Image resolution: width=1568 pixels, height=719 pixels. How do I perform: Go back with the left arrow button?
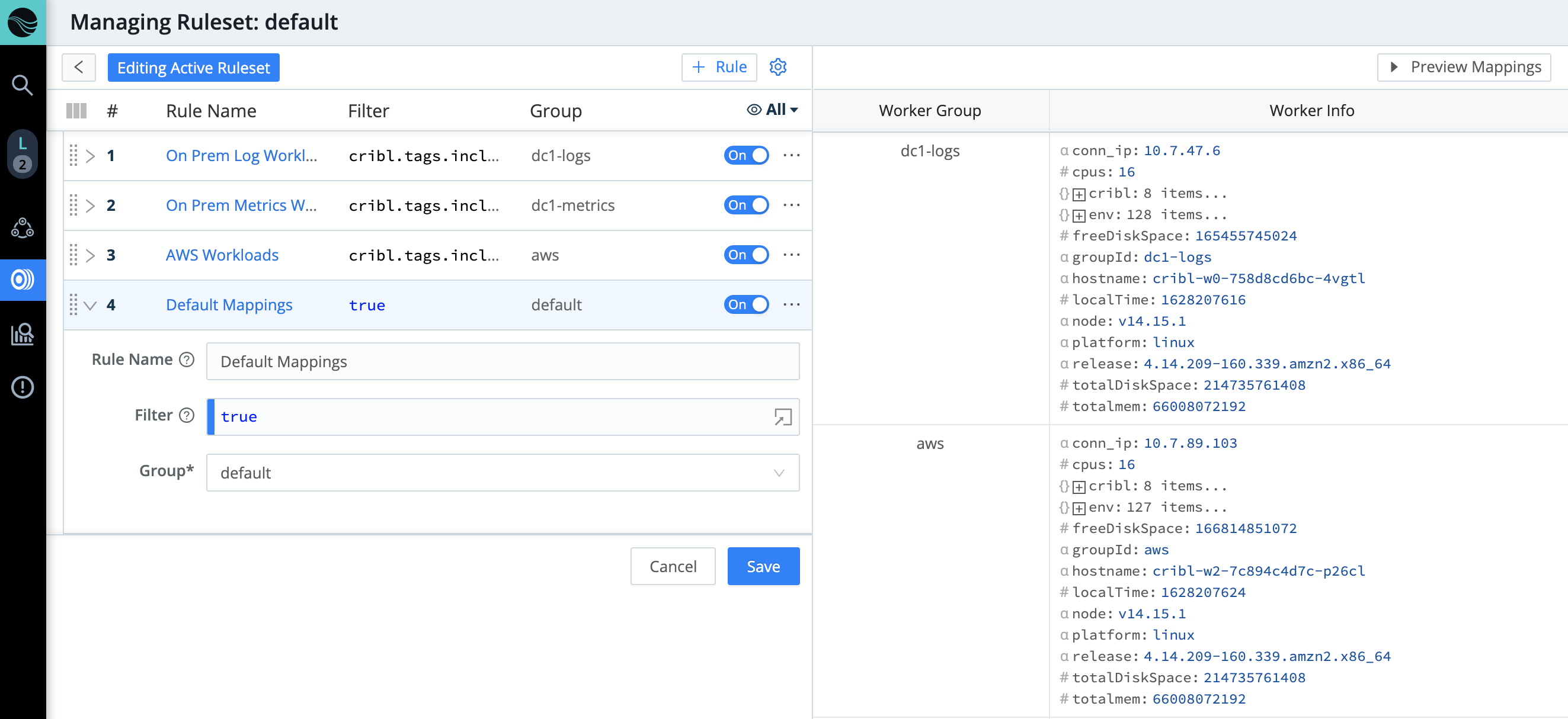click(79, 67)
